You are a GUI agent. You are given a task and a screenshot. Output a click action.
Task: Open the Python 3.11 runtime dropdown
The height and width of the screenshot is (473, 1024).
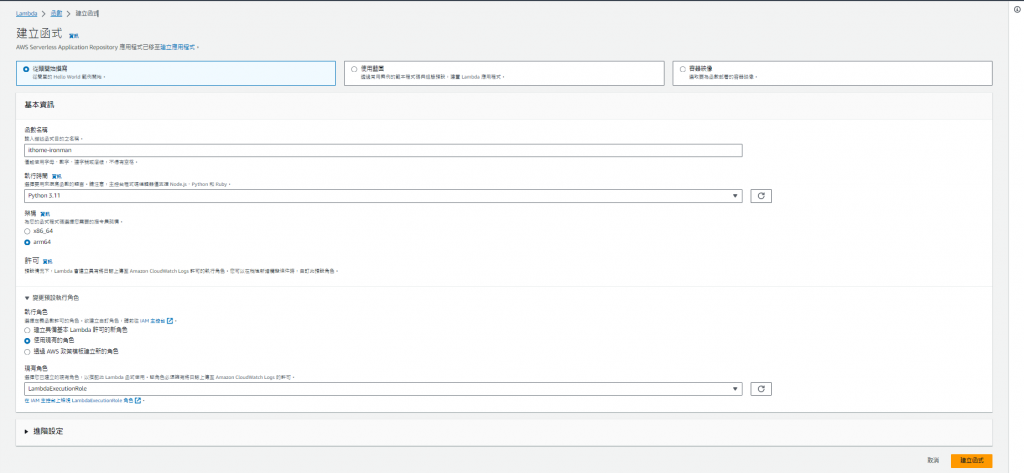[383, 195]
